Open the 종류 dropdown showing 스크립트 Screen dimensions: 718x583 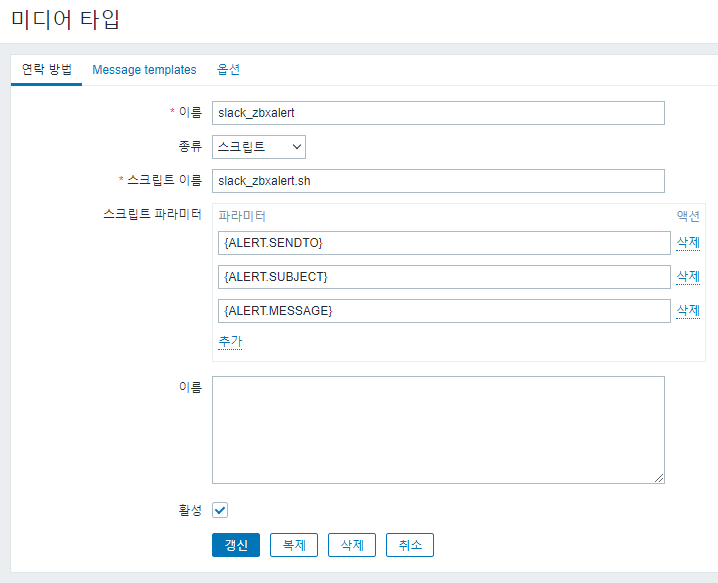point(259,147)
